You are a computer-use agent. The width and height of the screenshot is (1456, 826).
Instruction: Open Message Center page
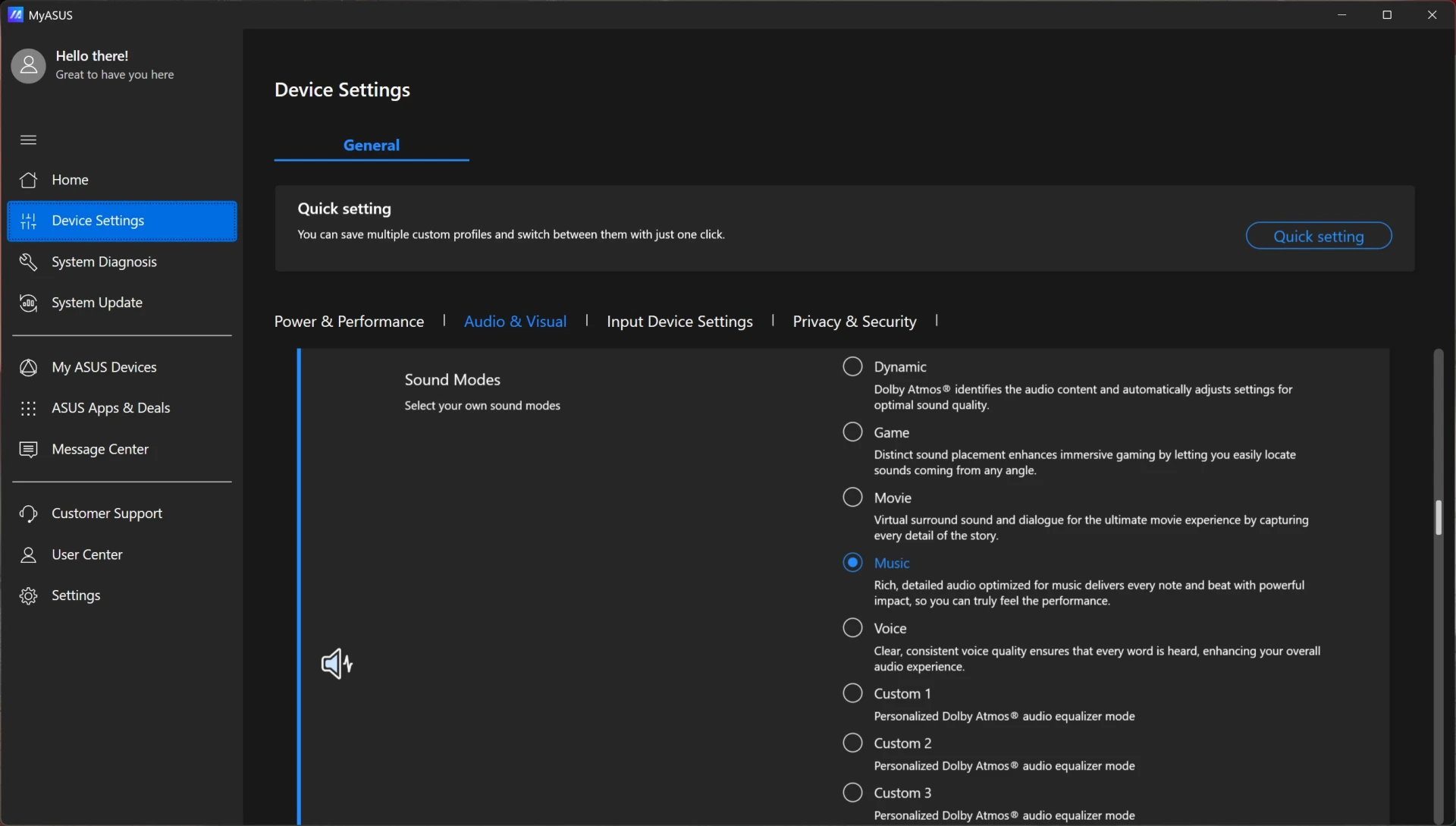pyautogui.click(x=121, y=449)
